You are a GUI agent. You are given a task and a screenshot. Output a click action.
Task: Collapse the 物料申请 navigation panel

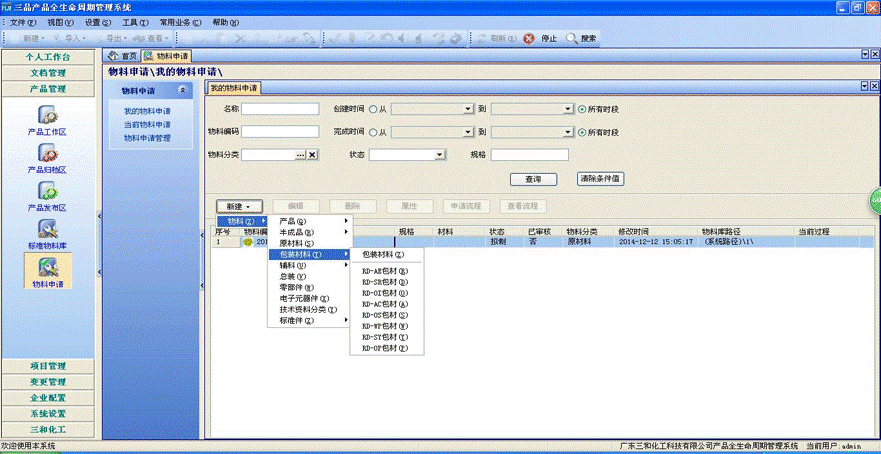point(181,91)
